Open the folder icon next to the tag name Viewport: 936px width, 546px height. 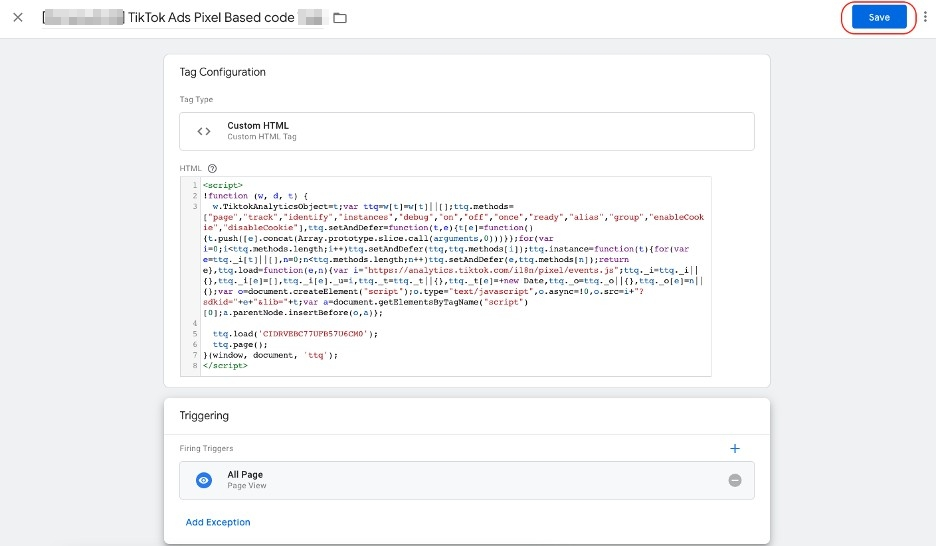[340, 18]
